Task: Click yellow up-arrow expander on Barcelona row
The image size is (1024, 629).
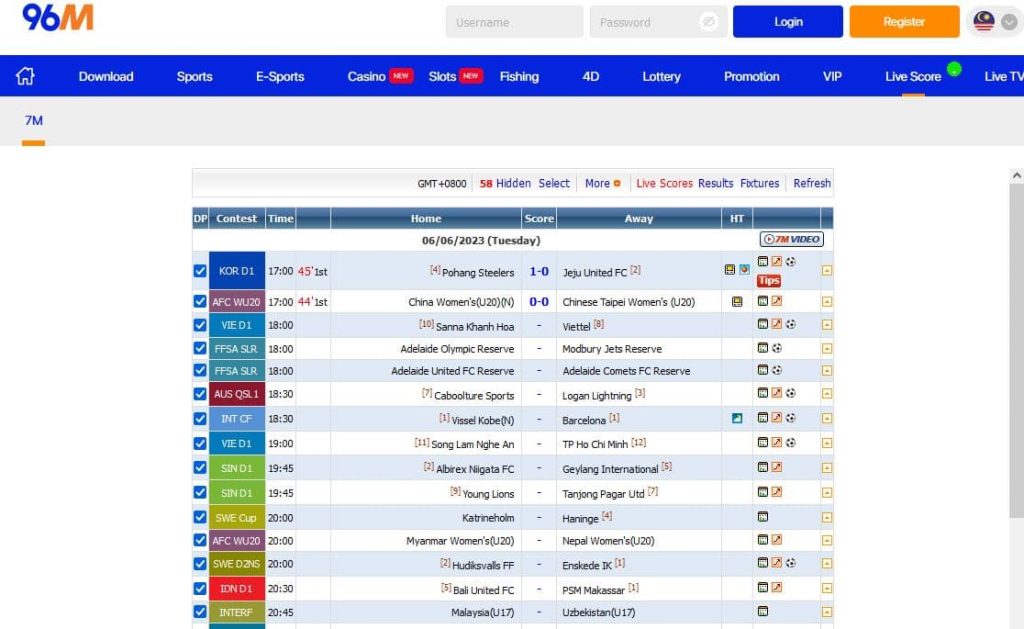Action: (827, 419)
